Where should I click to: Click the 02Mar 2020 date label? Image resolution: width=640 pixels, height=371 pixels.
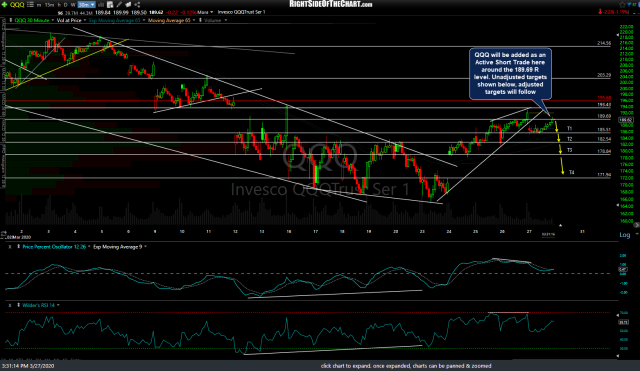pyautogui.click(x=18, y=237)
